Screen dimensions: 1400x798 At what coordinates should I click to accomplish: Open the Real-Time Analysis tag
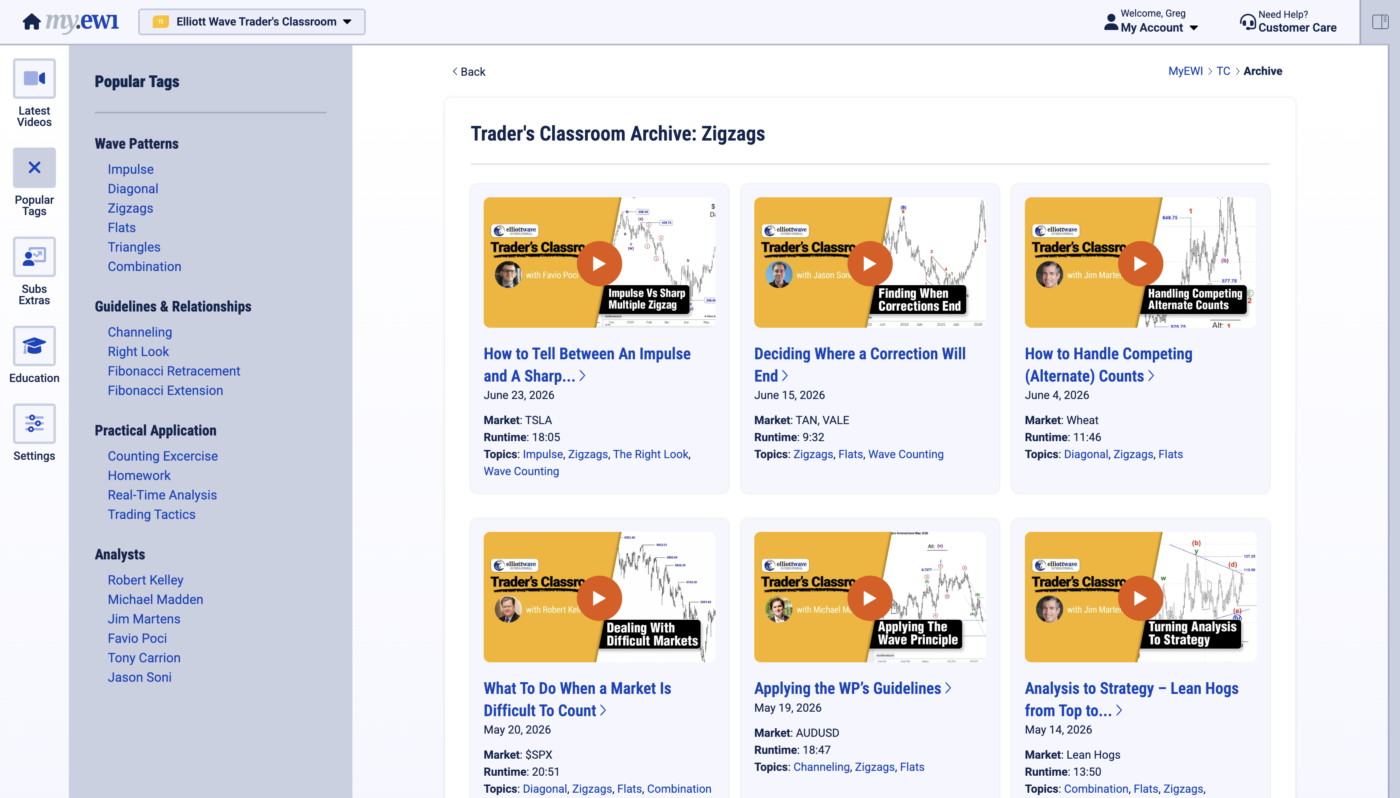(x=162, y=495)
